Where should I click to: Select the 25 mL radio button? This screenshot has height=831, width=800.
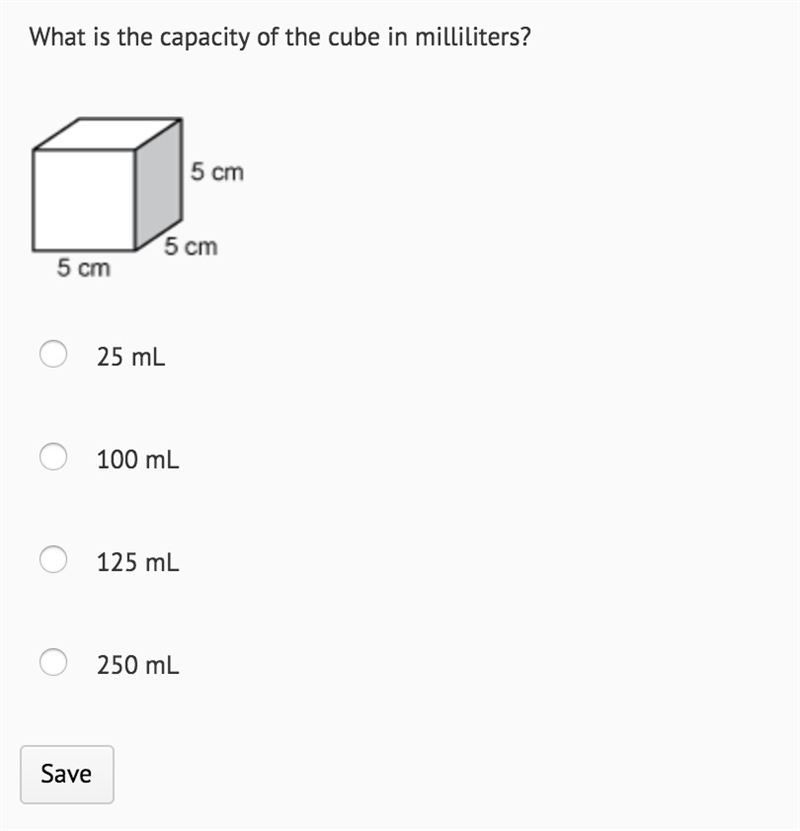click(x=53, y=354)
